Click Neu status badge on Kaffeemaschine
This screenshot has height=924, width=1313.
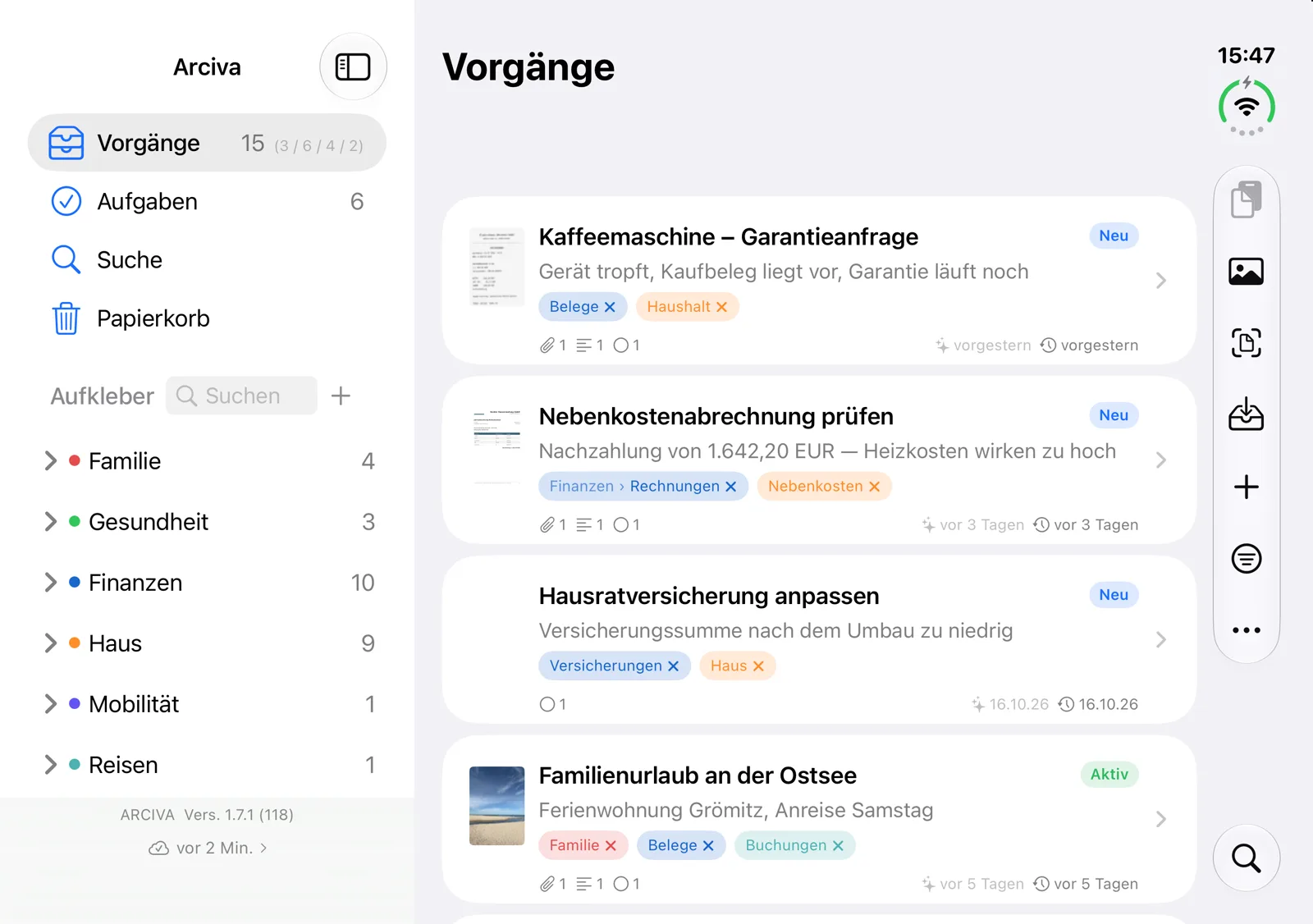point(1114,236)
